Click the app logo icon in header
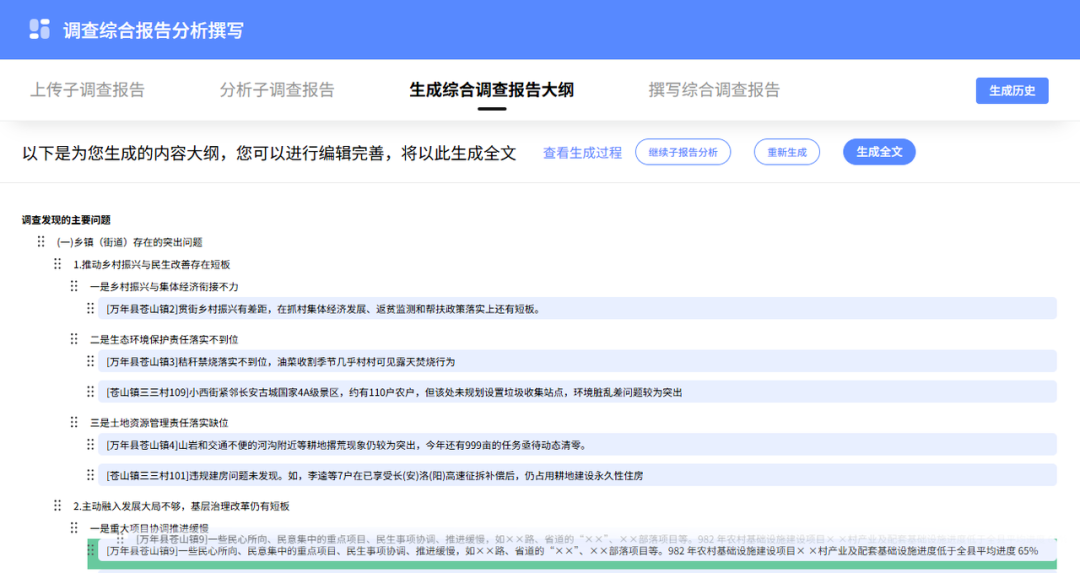This screenshot has height=573, width=1080. tap(40, 29)
